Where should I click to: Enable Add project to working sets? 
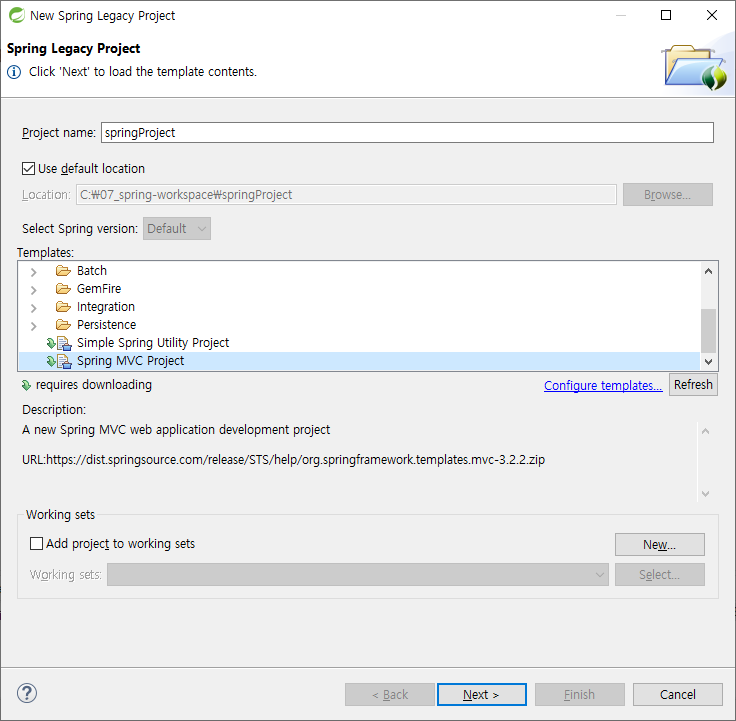click(36, 544)
